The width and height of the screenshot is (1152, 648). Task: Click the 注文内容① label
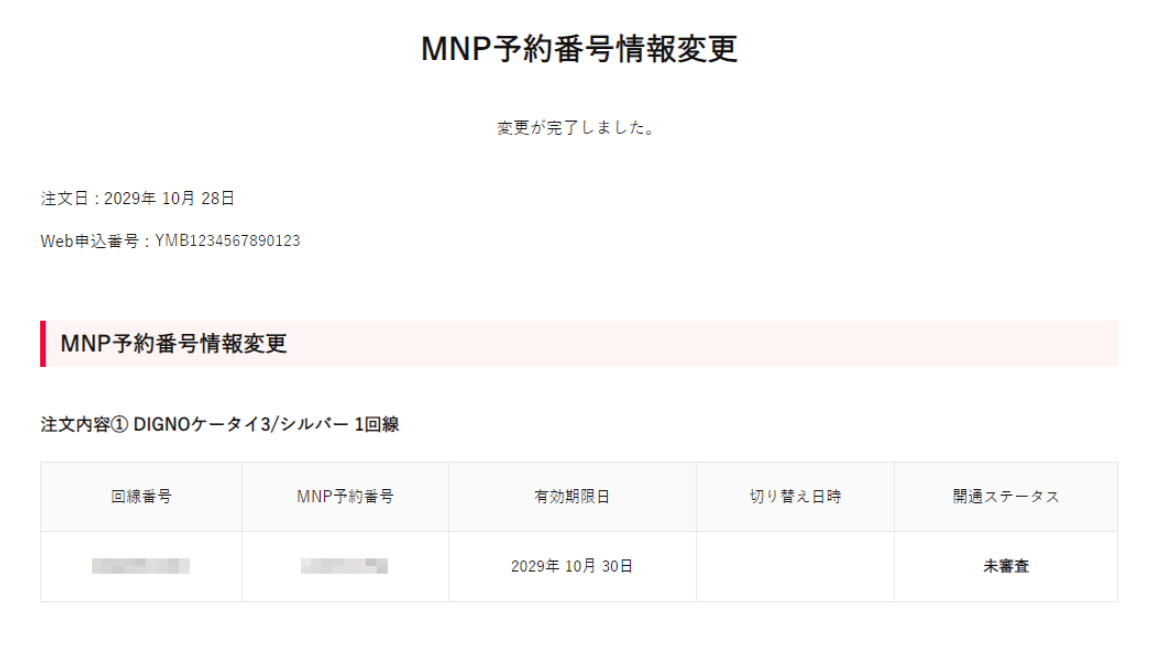click(84, 424)
